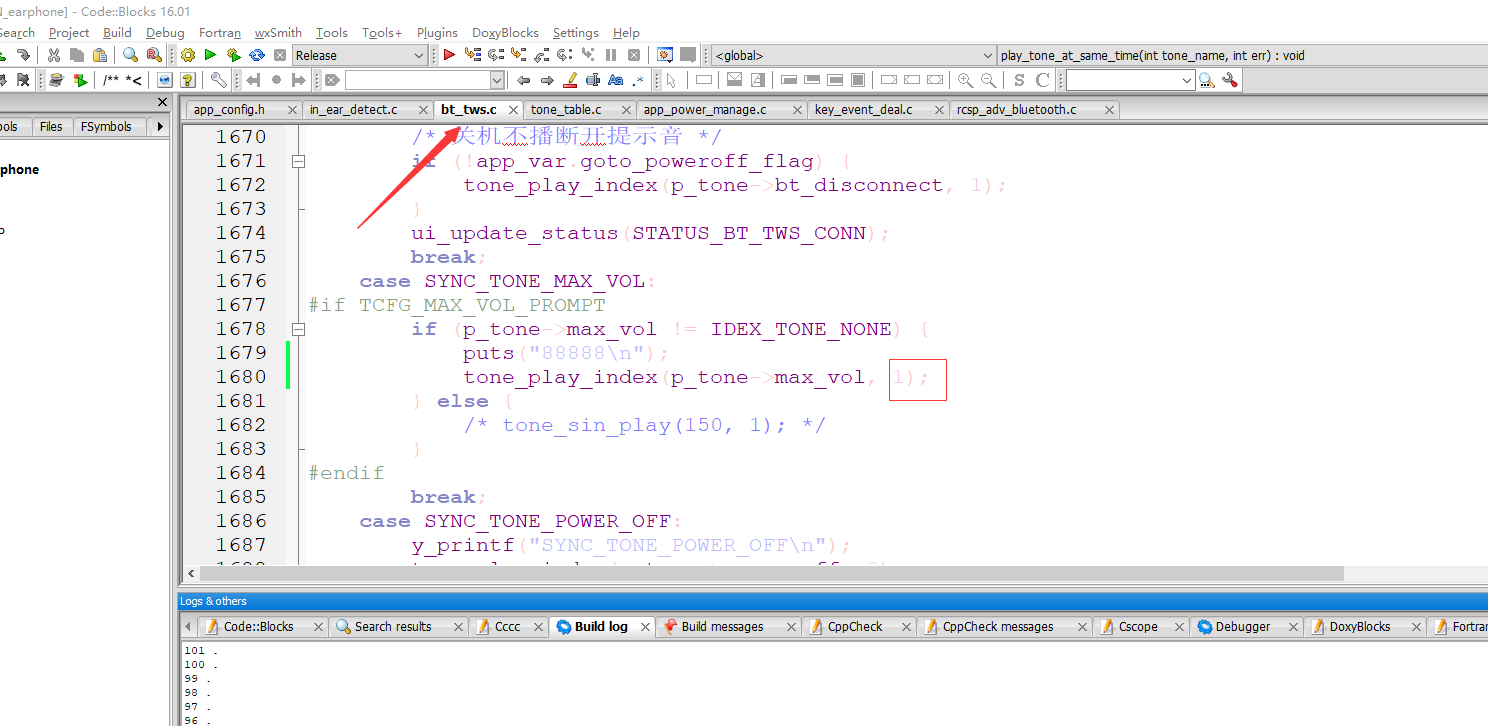Open Find with the magnifier icon
The height and width of the screenshot is (726, 1488).
click(x=131, y=55)
